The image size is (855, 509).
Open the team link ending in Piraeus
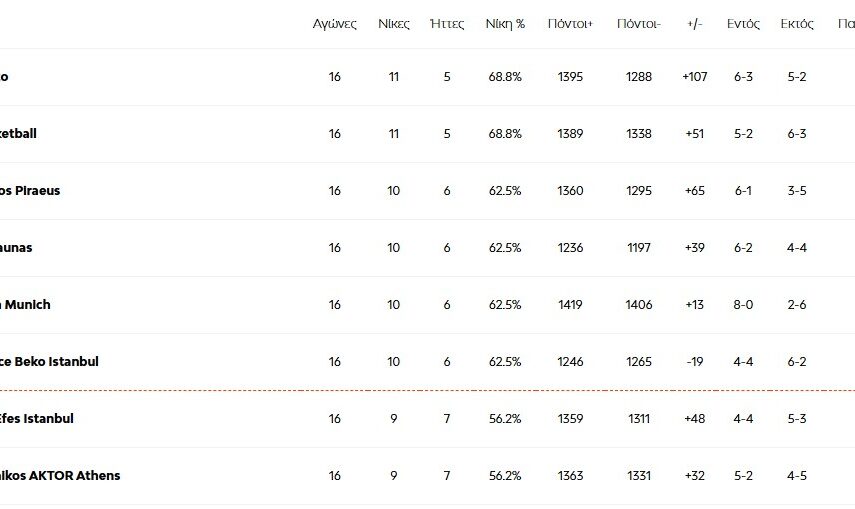point(30,191)
